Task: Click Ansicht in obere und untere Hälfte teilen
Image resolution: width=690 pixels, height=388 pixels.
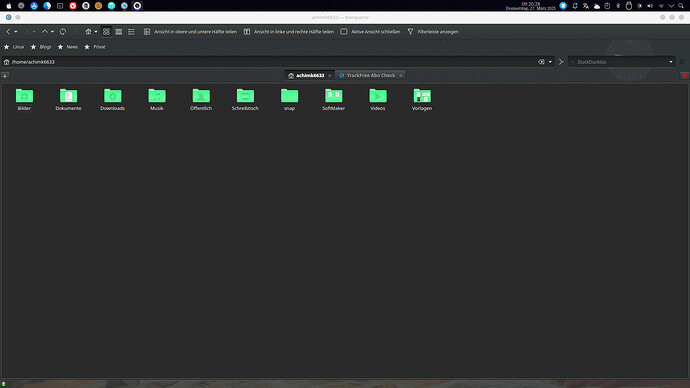Action: point(190,32)
